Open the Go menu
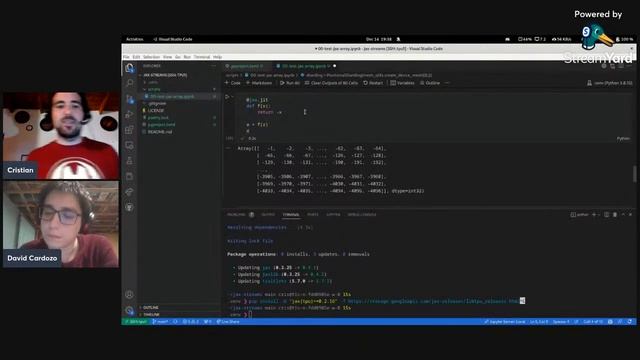640x360 pixels. pos(178,57)
